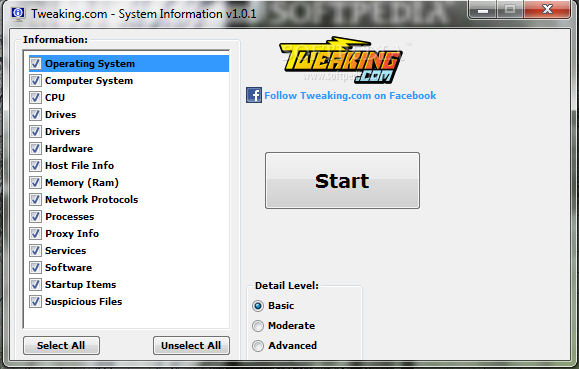Toggle the Processes checkbox
Screen dimensions: 579x369
point(35,216)
